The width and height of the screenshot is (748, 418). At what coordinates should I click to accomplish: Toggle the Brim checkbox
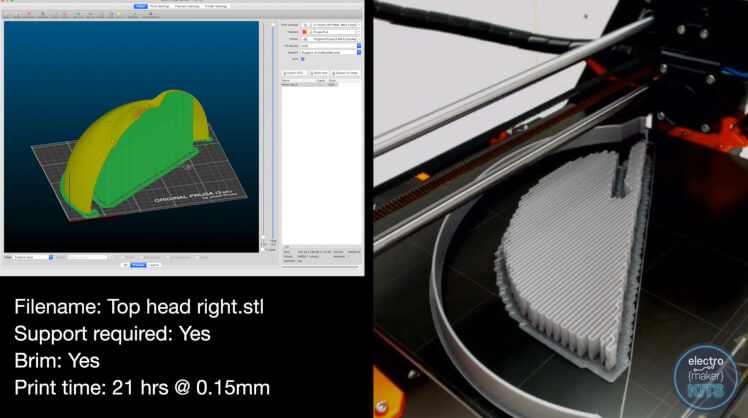pyautogui.click(x=302, y=59)
